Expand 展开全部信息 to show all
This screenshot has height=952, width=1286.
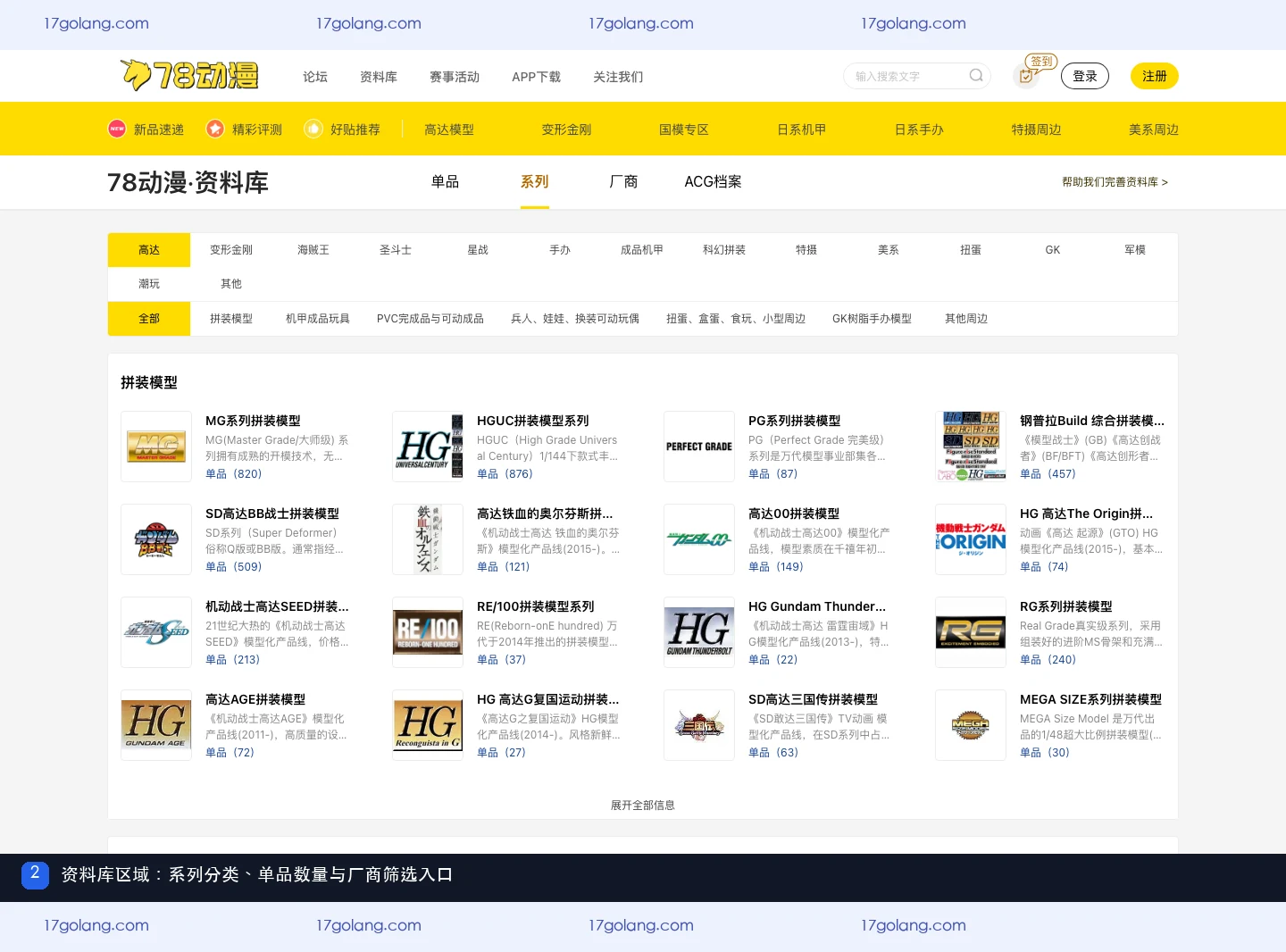643,806
